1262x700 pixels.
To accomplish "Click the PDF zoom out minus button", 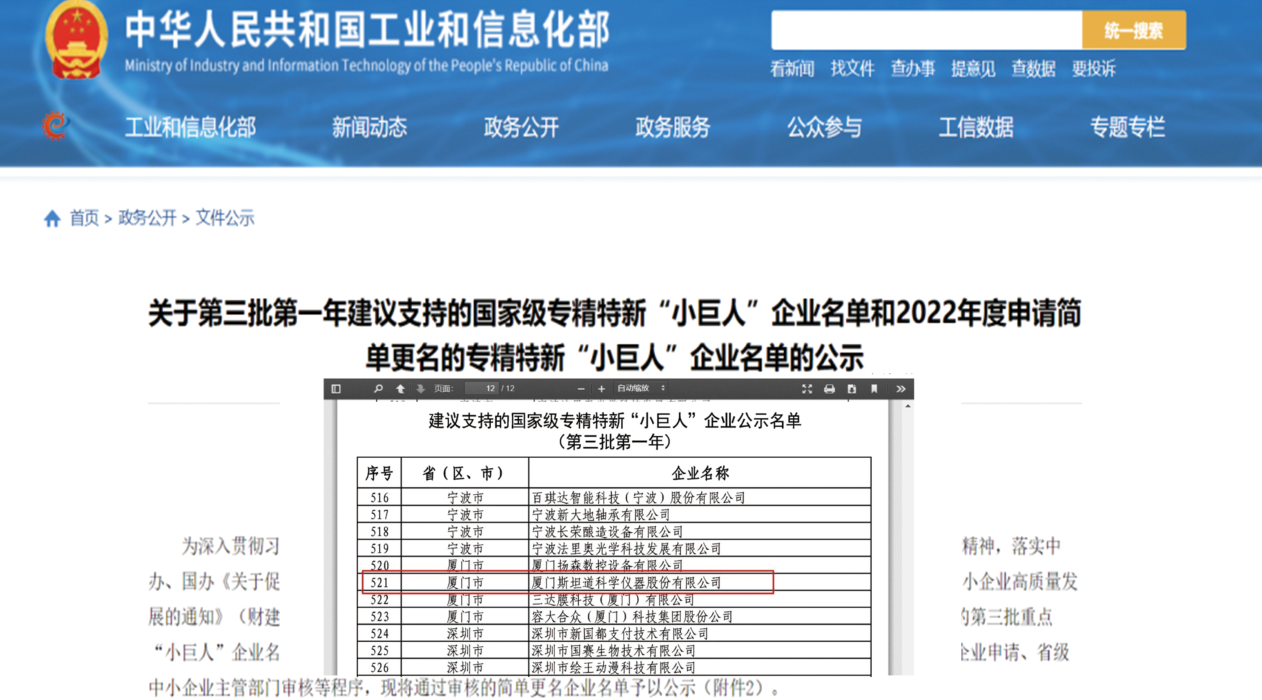I will point(581,389).
